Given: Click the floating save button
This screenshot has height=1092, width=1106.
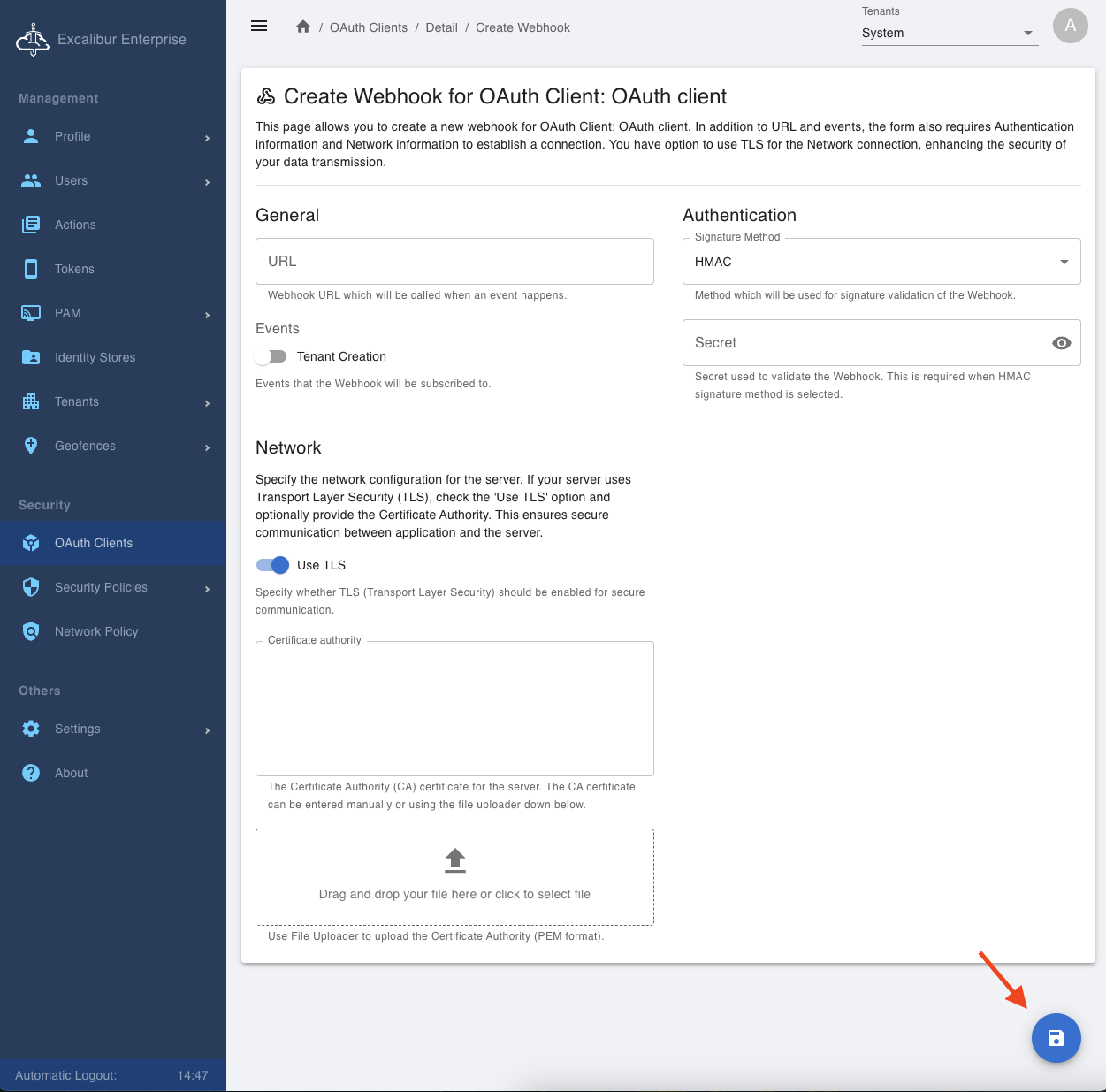Looking at the screenshot, I should (x=1056, y=1038).
